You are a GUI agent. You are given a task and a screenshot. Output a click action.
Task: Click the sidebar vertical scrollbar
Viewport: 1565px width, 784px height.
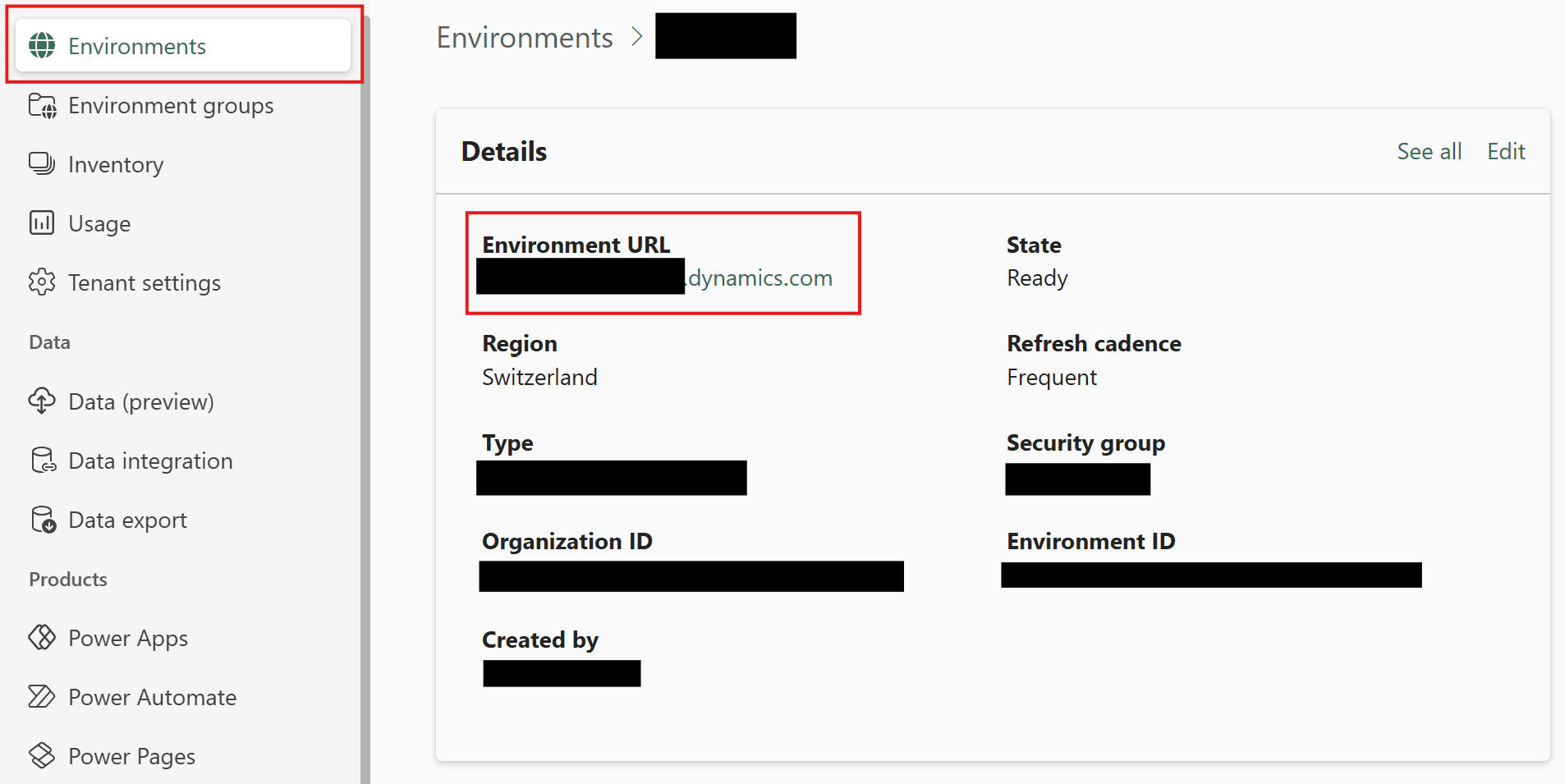[x=365, y=400]
